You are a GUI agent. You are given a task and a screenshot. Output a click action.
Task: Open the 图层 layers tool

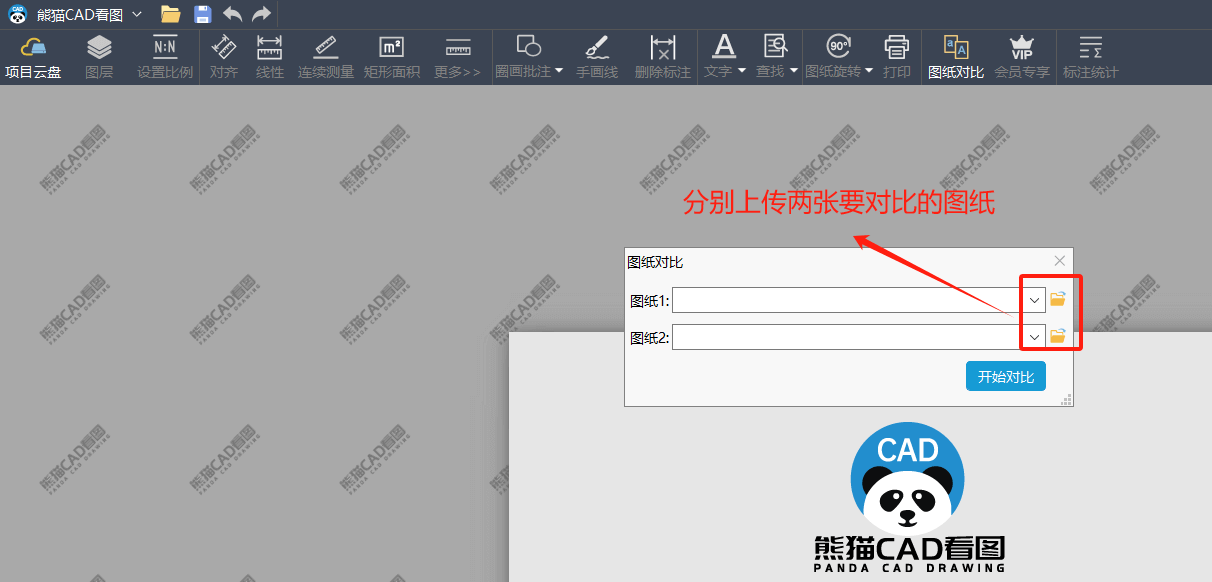99,57
